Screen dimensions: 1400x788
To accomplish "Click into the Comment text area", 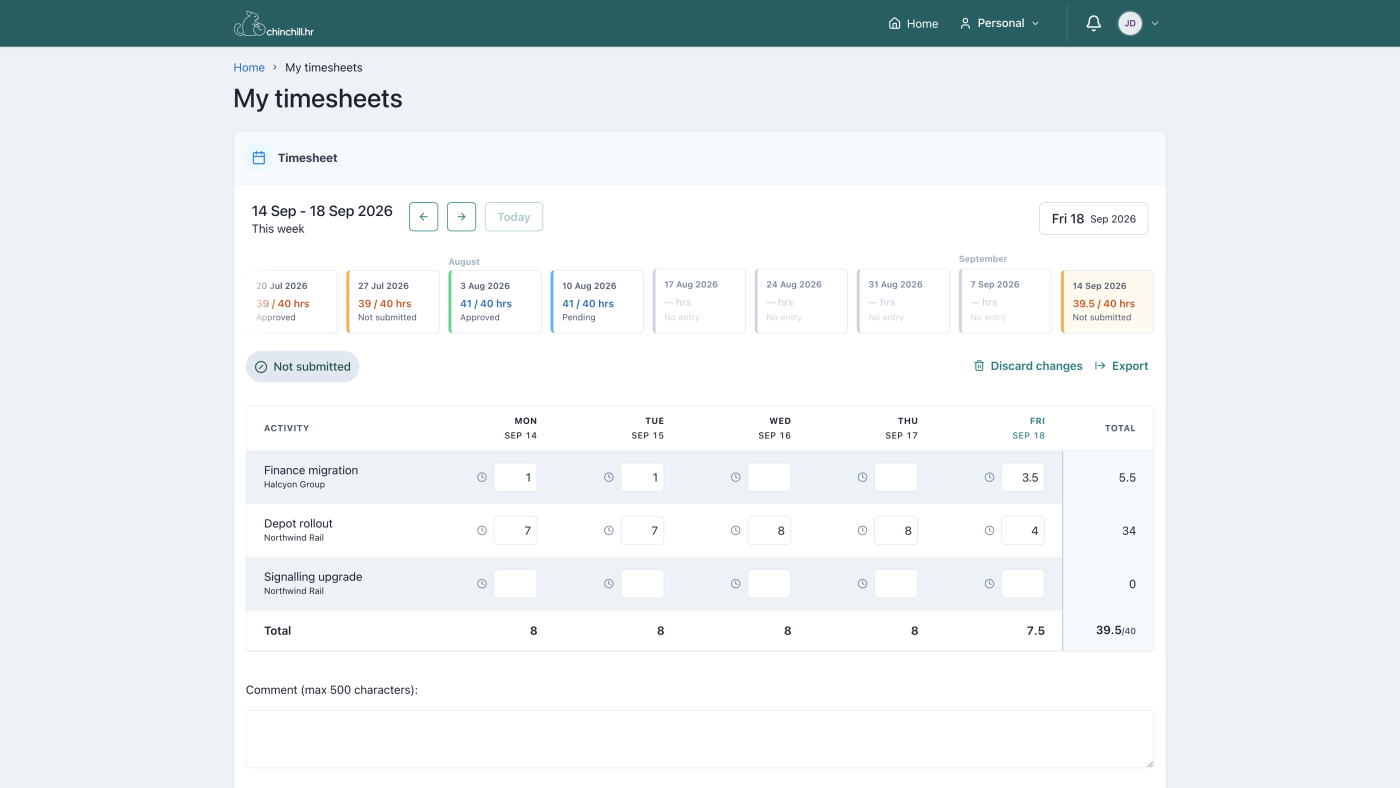I will tap(700, 739).
